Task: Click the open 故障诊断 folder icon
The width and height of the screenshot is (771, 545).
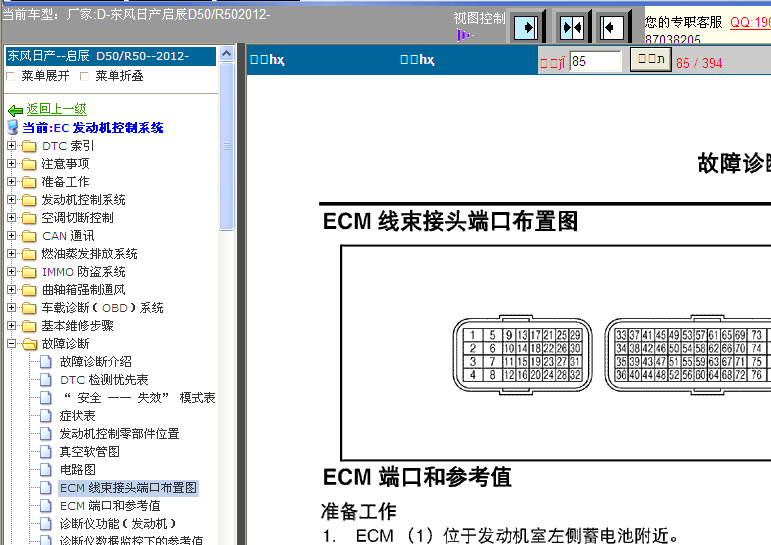Action: pyautogui.click(x=30, y=344)
